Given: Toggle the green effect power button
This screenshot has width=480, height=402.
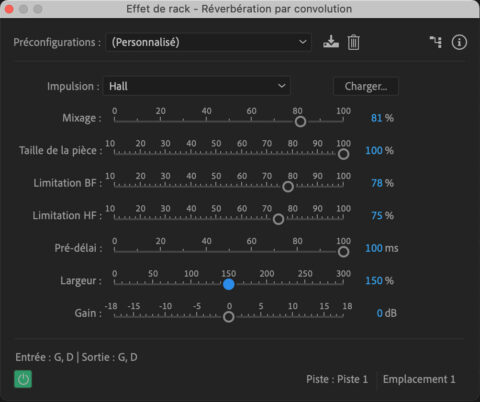Looking at the screenshot, I should tap(23, 379).
